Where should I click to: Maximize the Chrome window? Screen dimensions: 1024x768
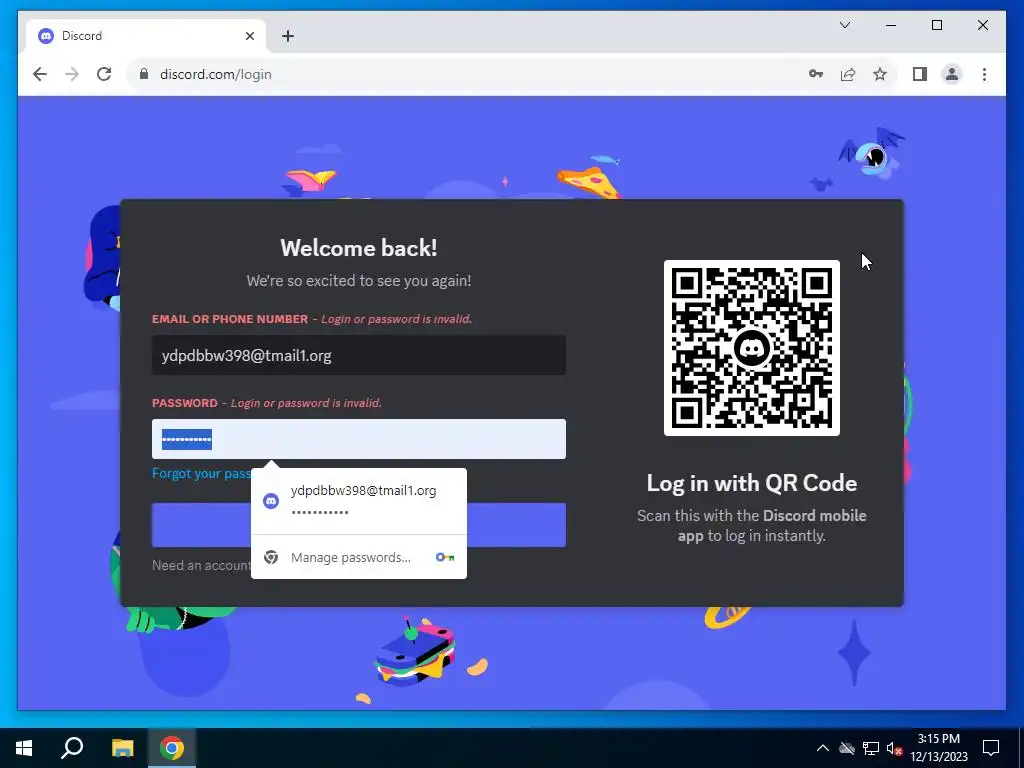(x=936, y=25)
